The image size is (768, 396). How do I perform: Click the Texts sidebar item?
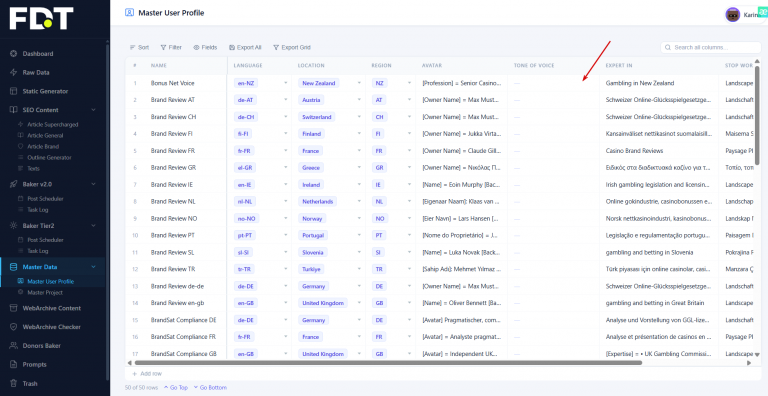tap(34, 168)
